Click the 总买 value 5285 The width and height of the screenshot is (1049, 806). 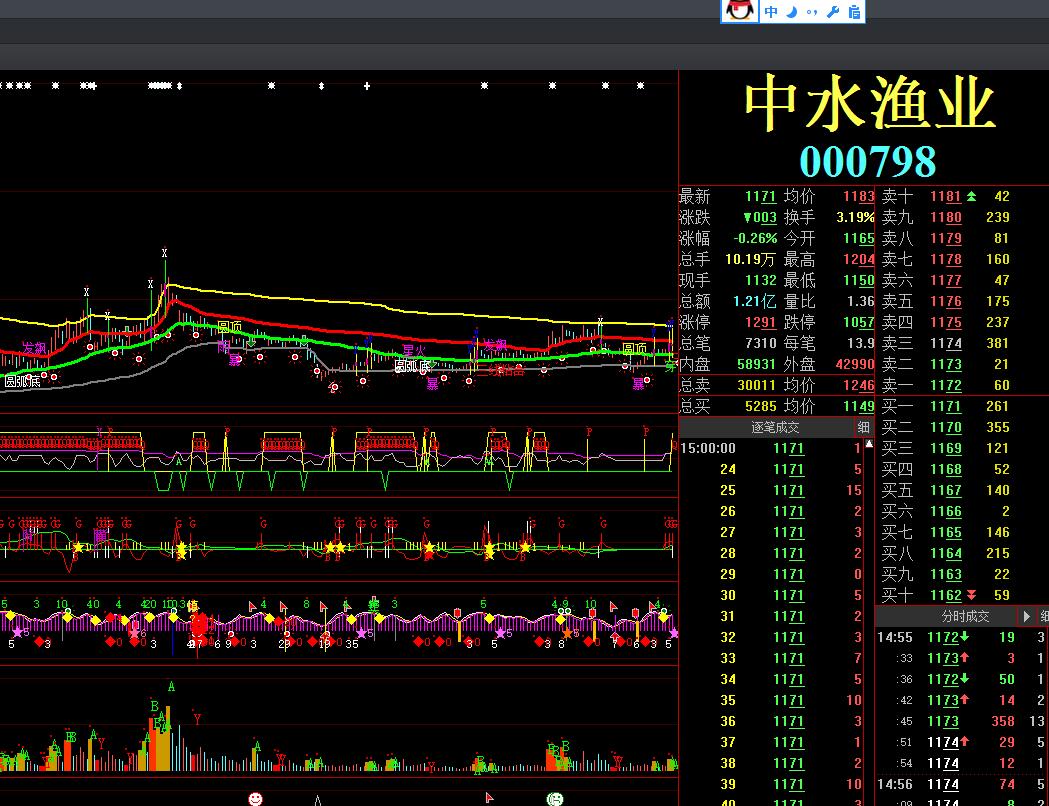[761, 406]
